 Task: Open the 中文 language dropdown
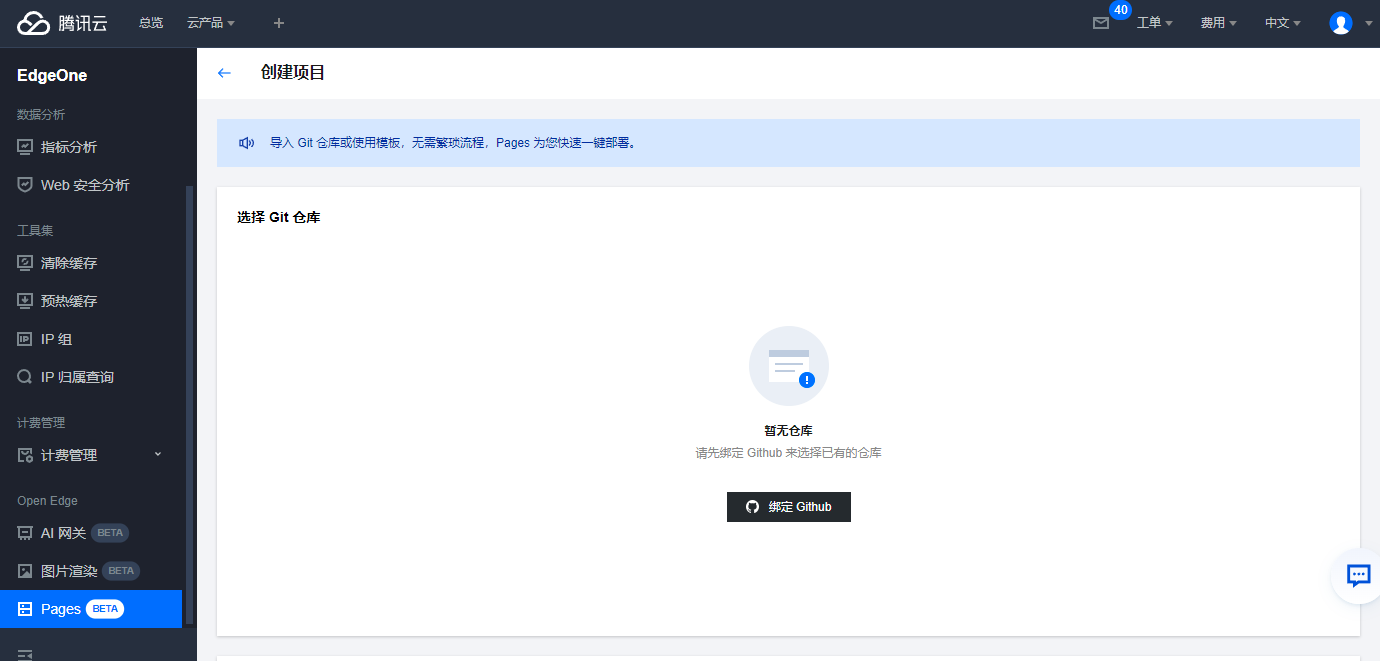click(1282, 23)
